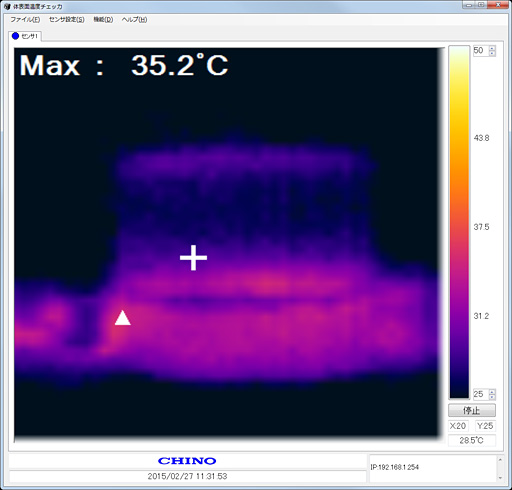The image size is (512, 490).
Task: Open the センサ設定(S) menu
Action: click(67, 19)
